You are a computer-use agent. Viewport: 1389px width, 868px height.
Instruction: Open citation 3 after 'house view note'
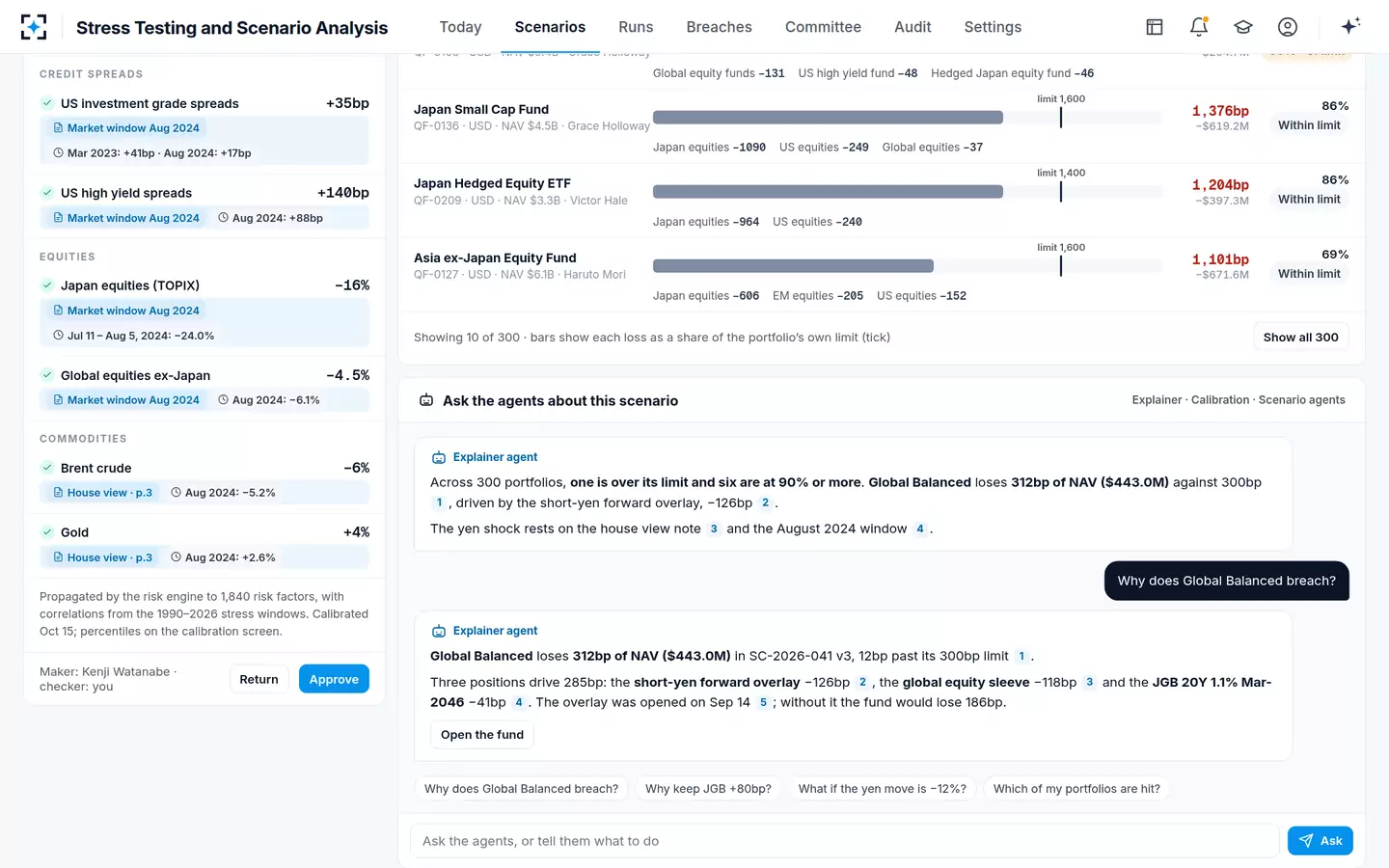714,529
